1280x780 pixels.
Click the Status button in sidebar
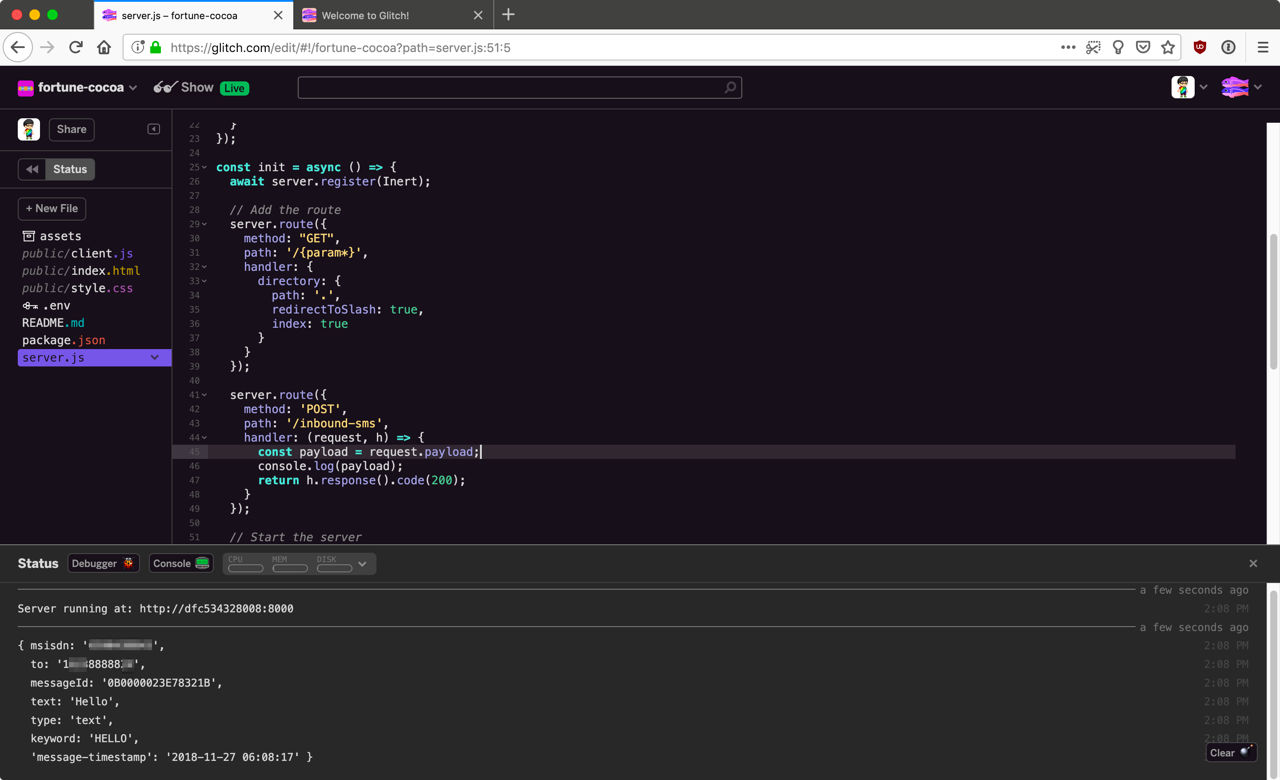pyautogui.click(x=70, y=169)
